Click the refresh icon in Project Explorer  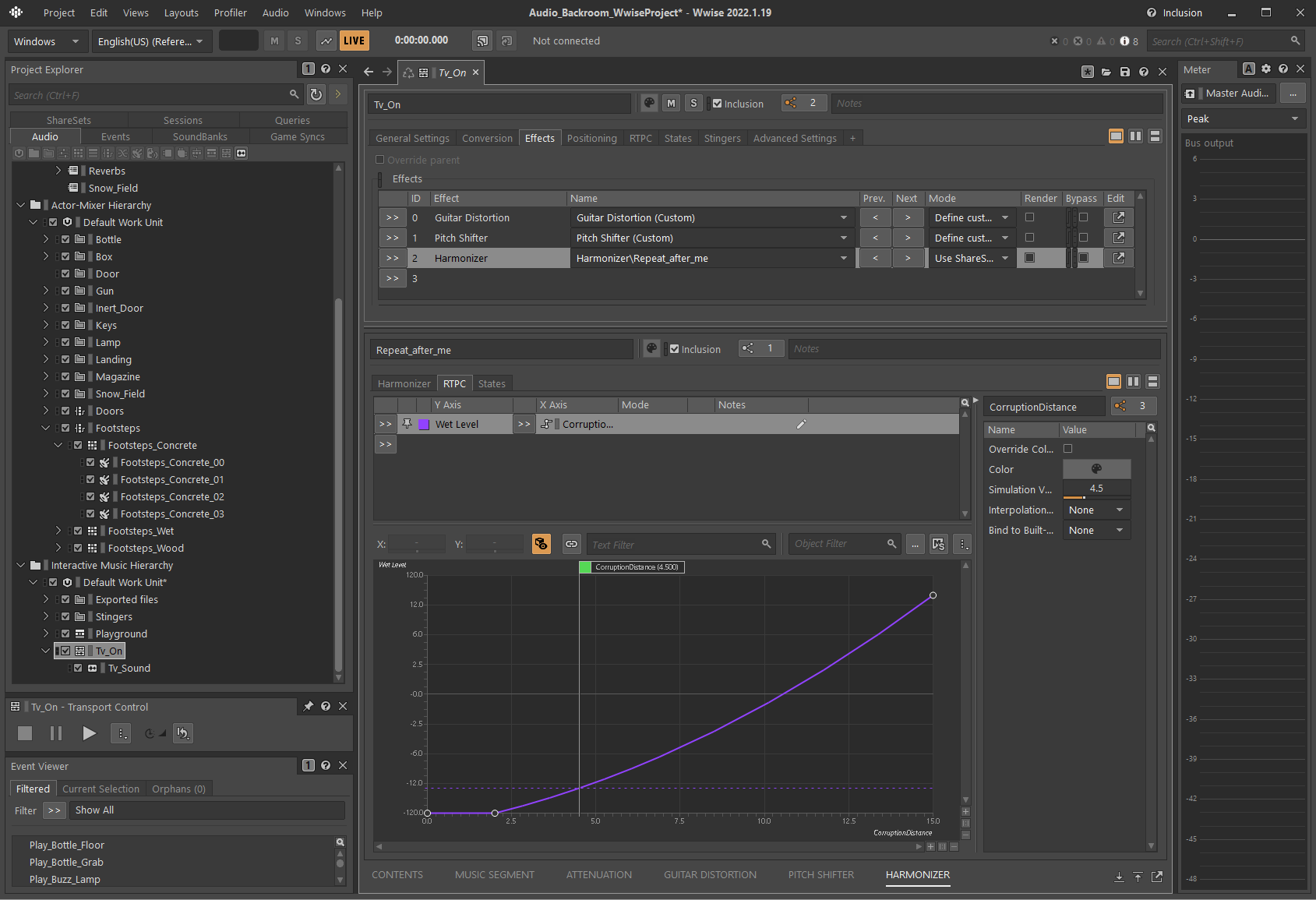(x=316, y=94)
